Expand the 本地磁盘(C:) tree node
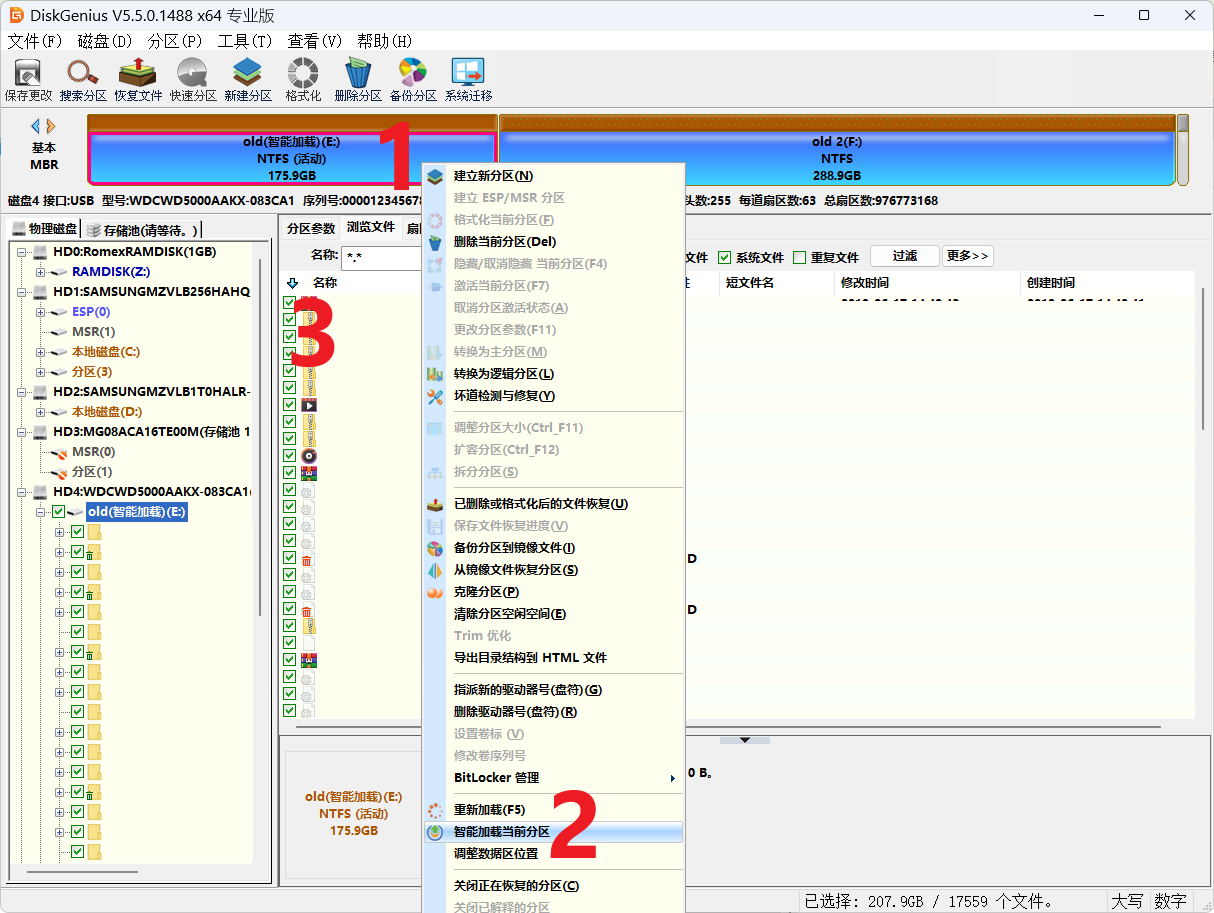The image size is (1214, 913). click(41, 352)
